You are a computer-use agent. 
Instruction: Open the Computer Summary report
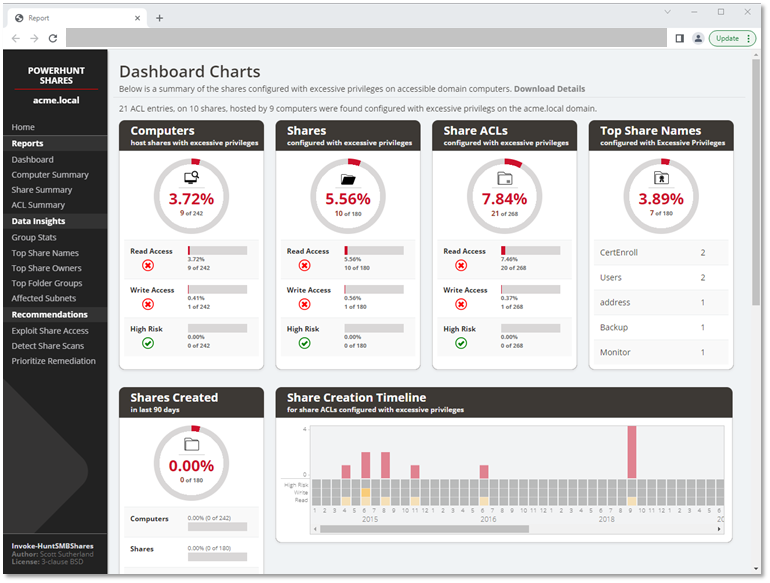50,175
